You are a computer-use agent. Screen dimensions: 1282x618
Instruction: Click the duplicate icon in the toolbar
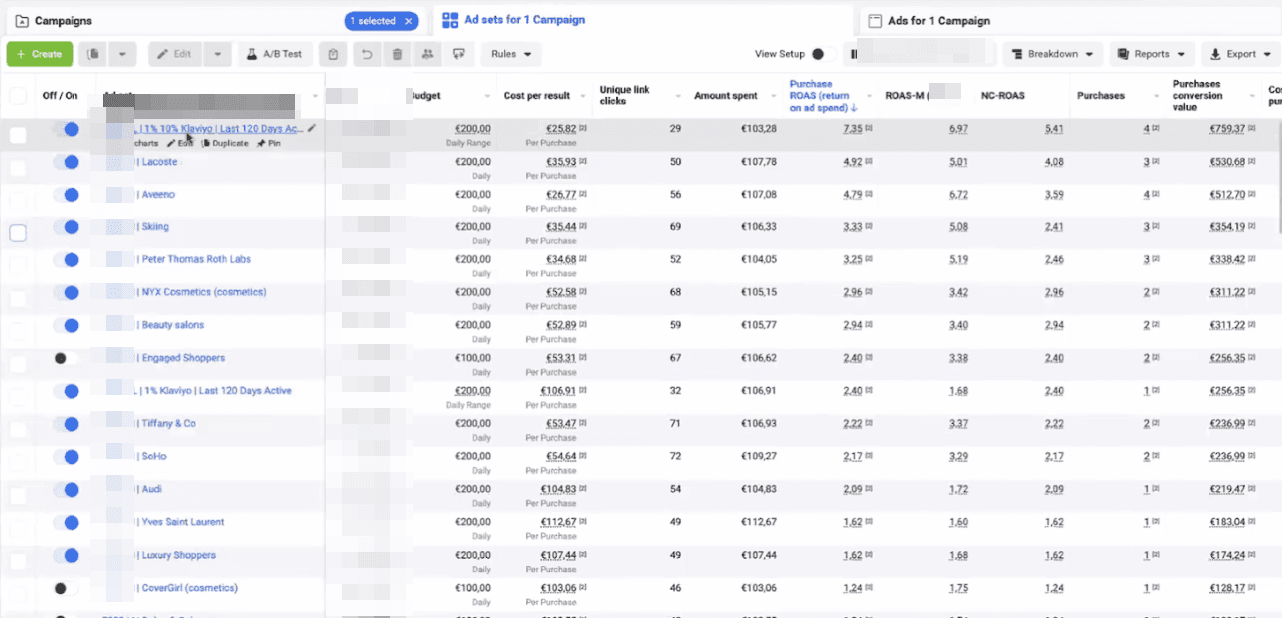(x=94, y=54)
